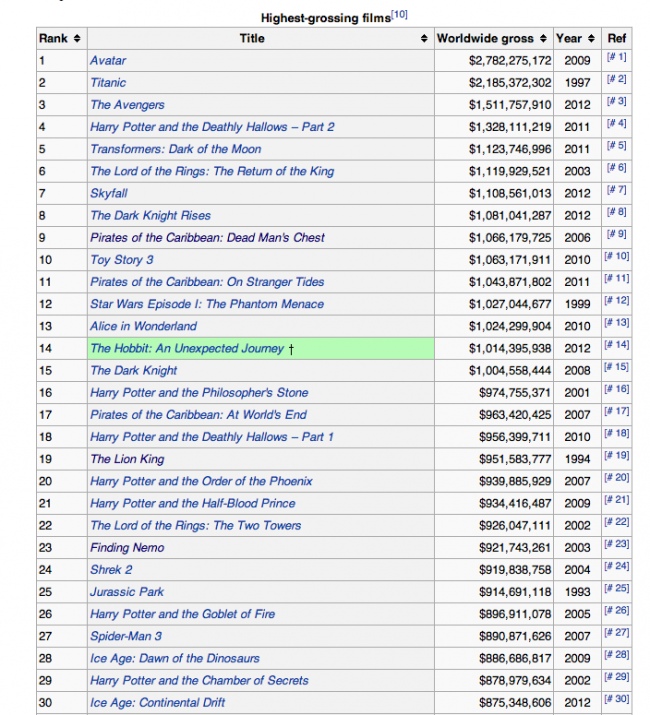
Task: Open the Spider-Man 3 link
Action: [x=126, y=636]
